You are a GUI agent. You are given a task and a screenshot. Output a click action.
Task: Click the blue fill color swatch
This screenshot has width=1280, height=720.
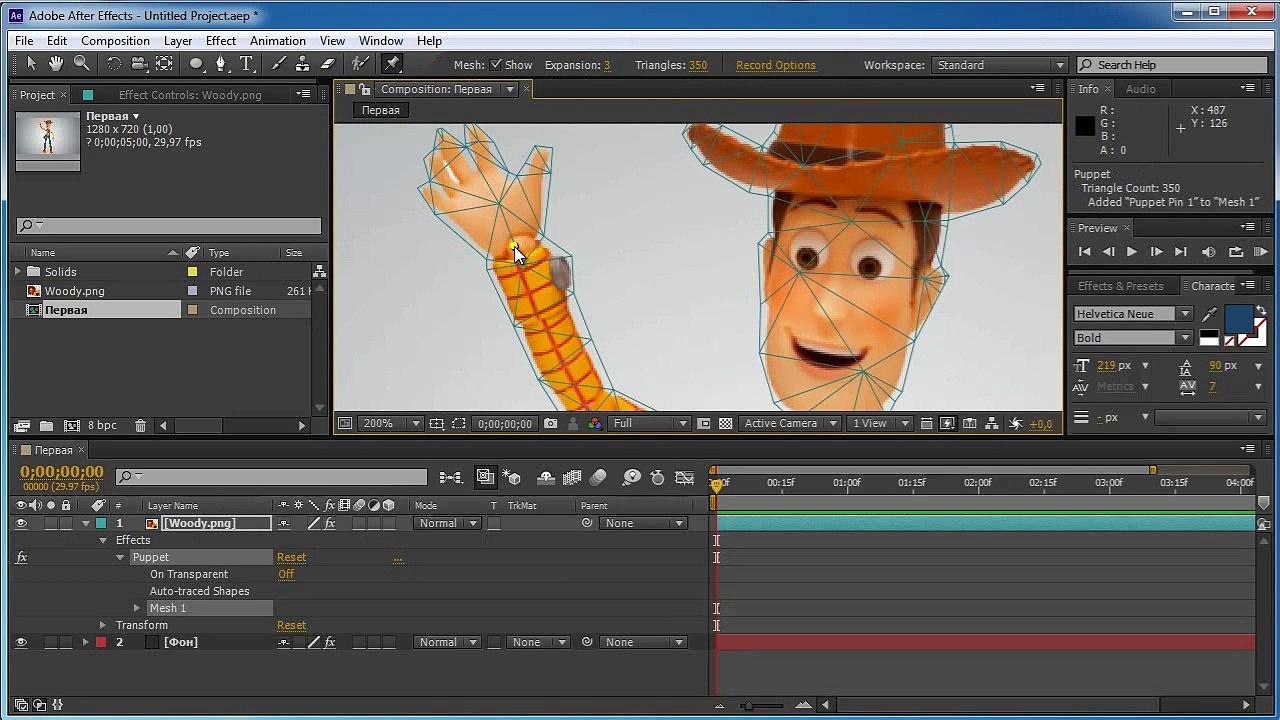pyautogui.click(x=1239, y=320)
